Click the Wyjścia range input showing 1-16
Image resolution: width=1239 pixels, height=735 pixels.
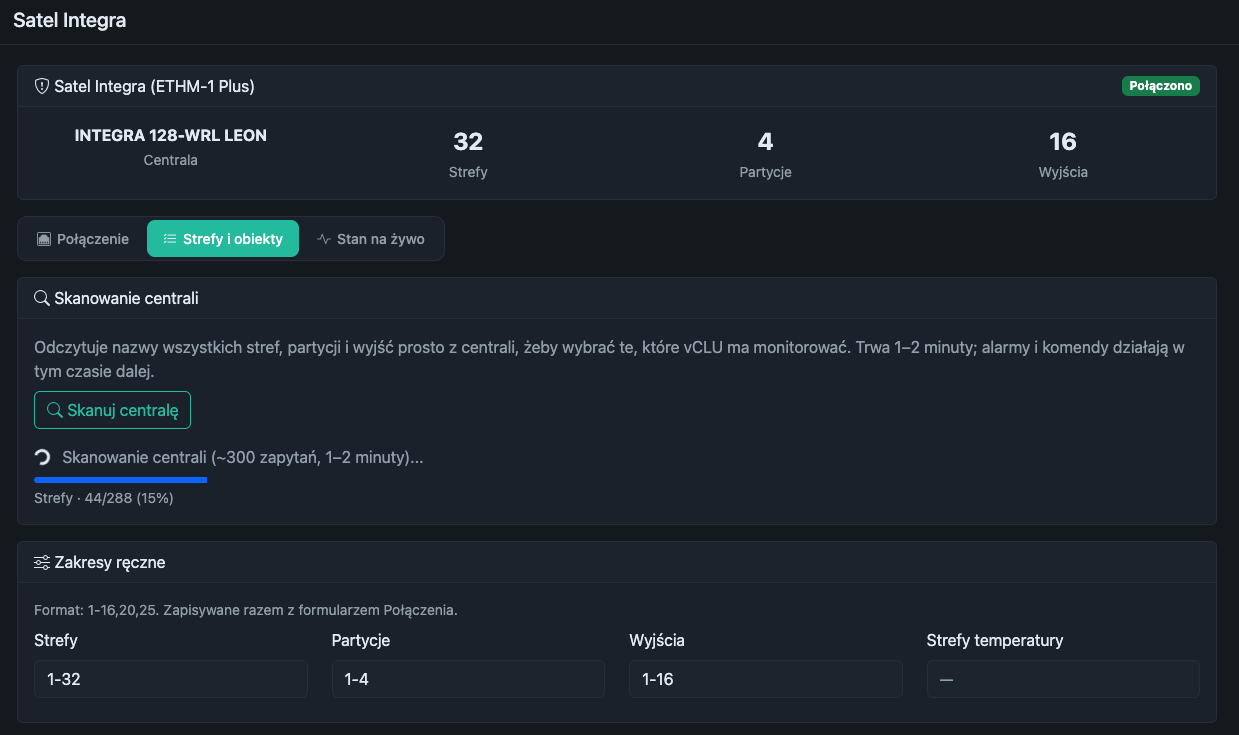pyautogui.click(x=766, y=679)
